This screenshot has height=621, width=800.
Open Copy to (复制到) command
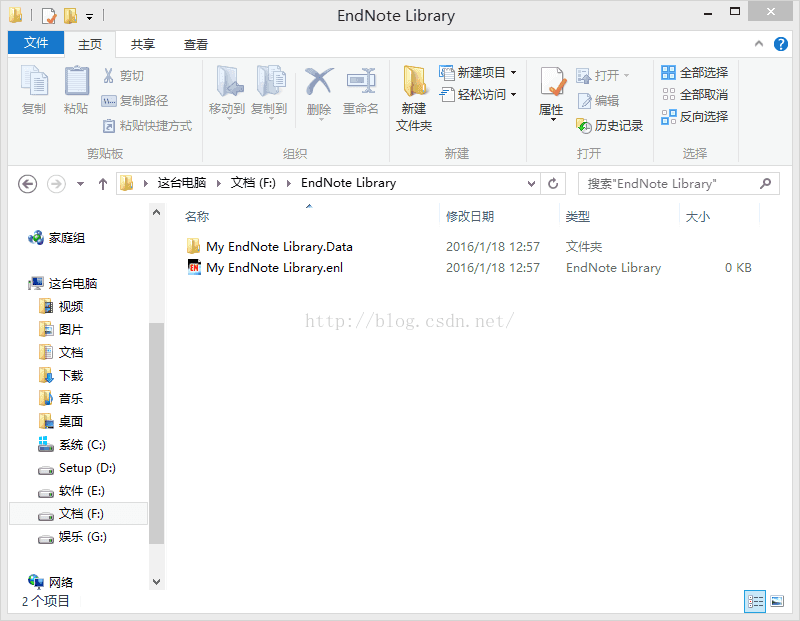coord(269,91)
